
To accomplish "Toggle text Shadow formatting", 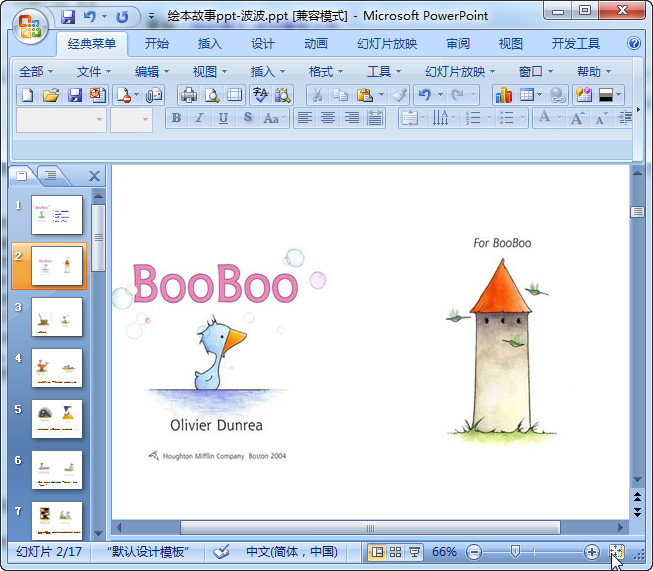I will pos(248,118).
